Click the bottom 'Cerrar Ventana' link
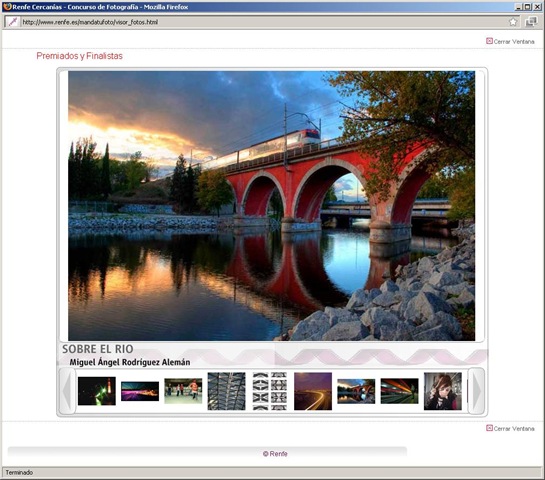The height and width of the screenshot is (480, 545). [514, 429]
